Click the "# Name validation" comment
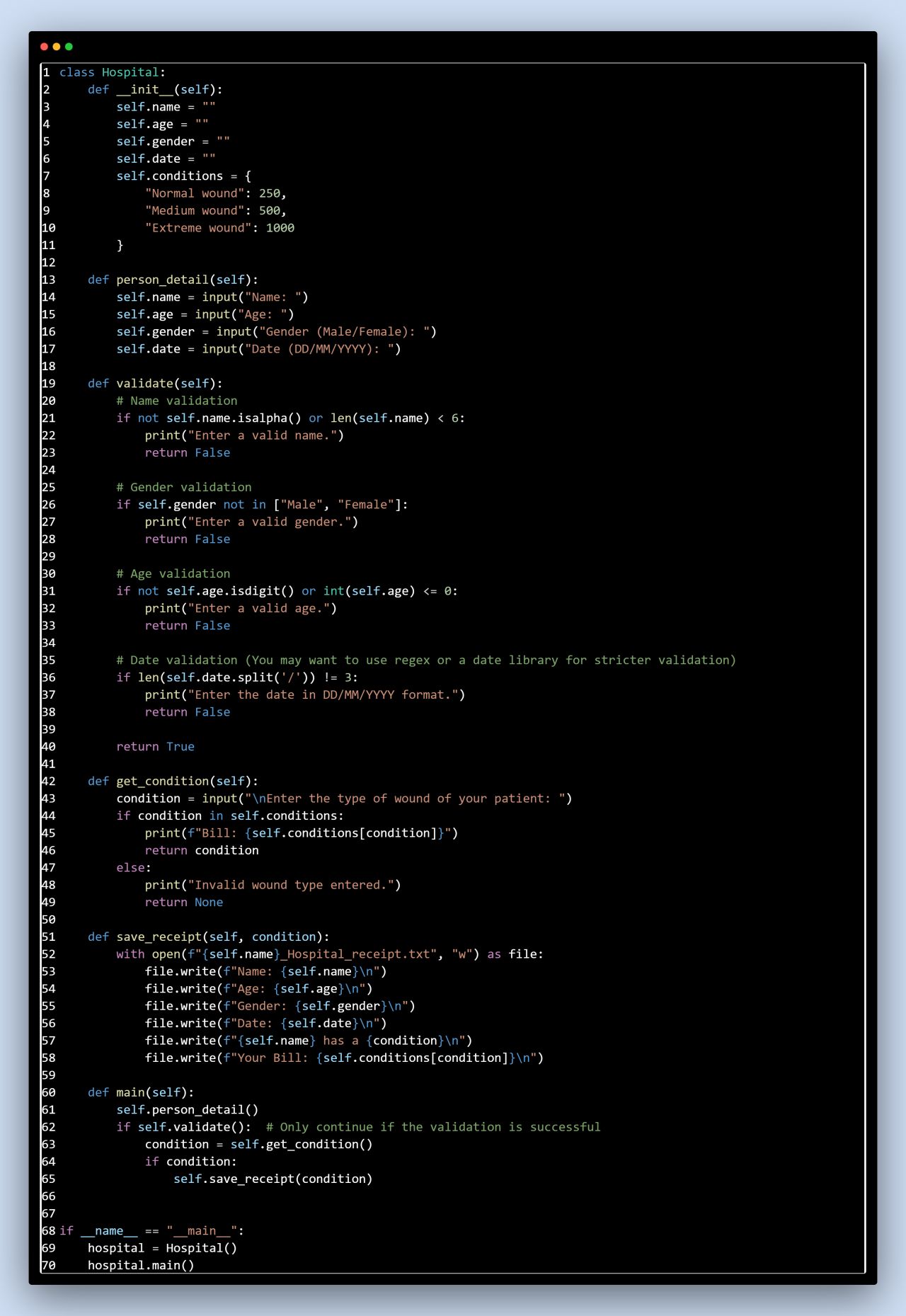This screenshot has height=1316, width=906. (x=176, y=401)
